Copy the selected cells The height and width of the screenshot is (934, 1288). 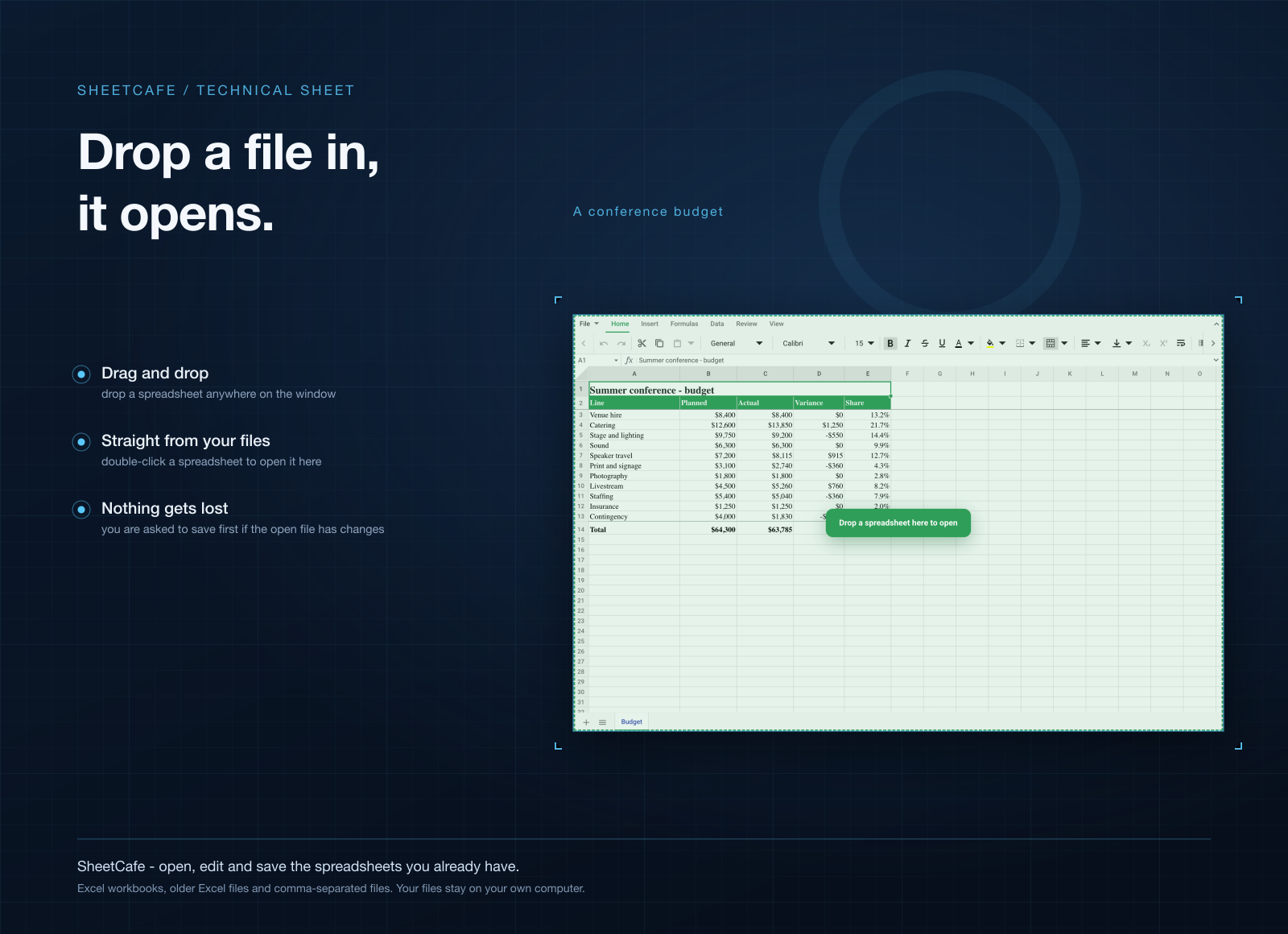[659, 344]
